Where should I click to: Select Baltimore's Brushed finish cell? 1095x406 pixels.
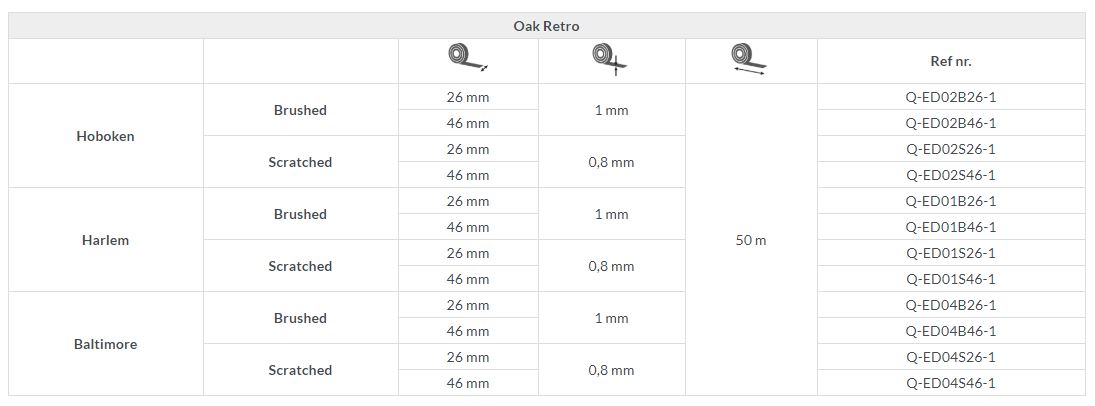point(300,318)
